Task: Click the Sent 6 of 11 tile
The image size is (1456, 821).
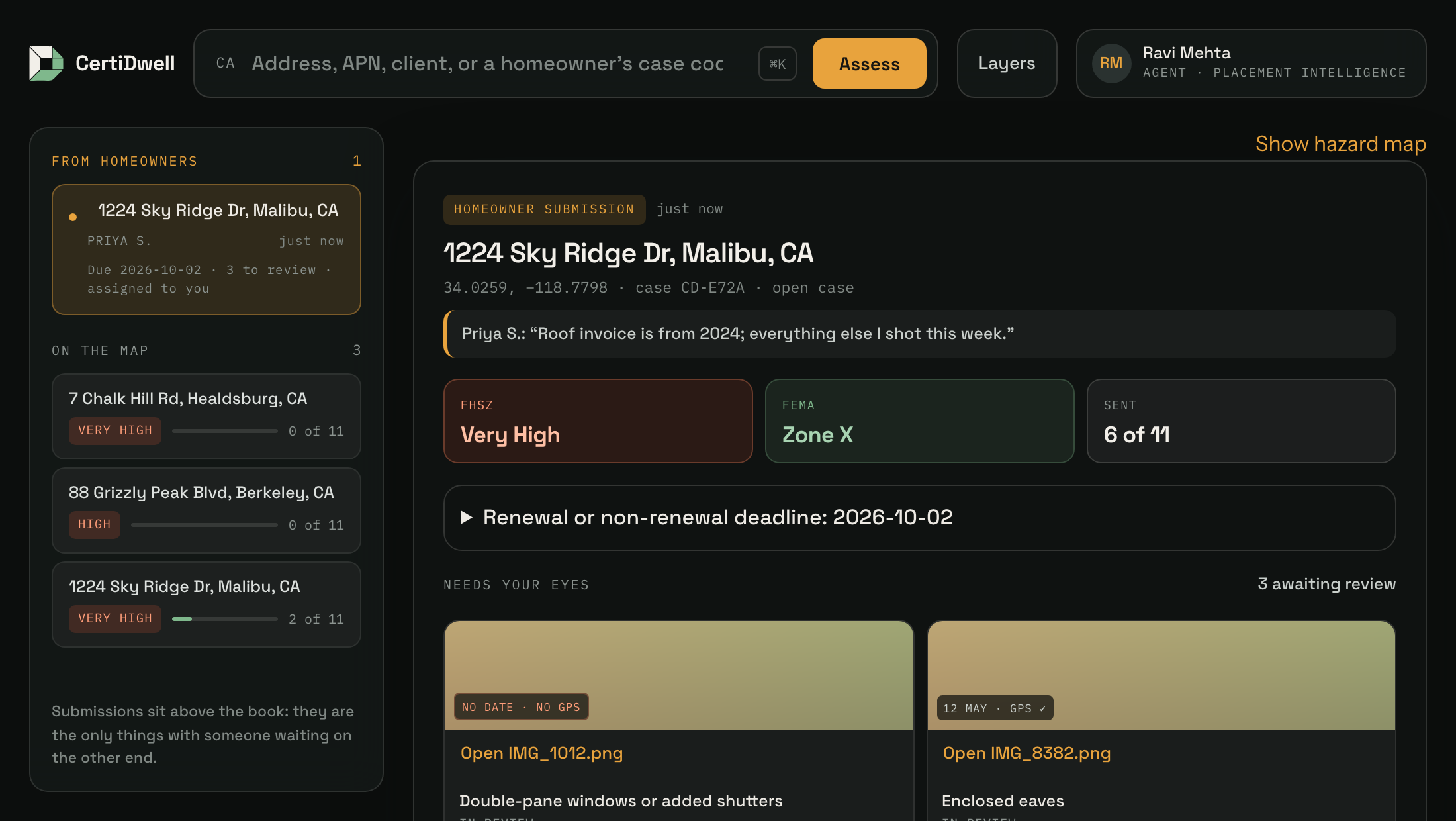Action: pyautogui.click(x=1242, y=421)
